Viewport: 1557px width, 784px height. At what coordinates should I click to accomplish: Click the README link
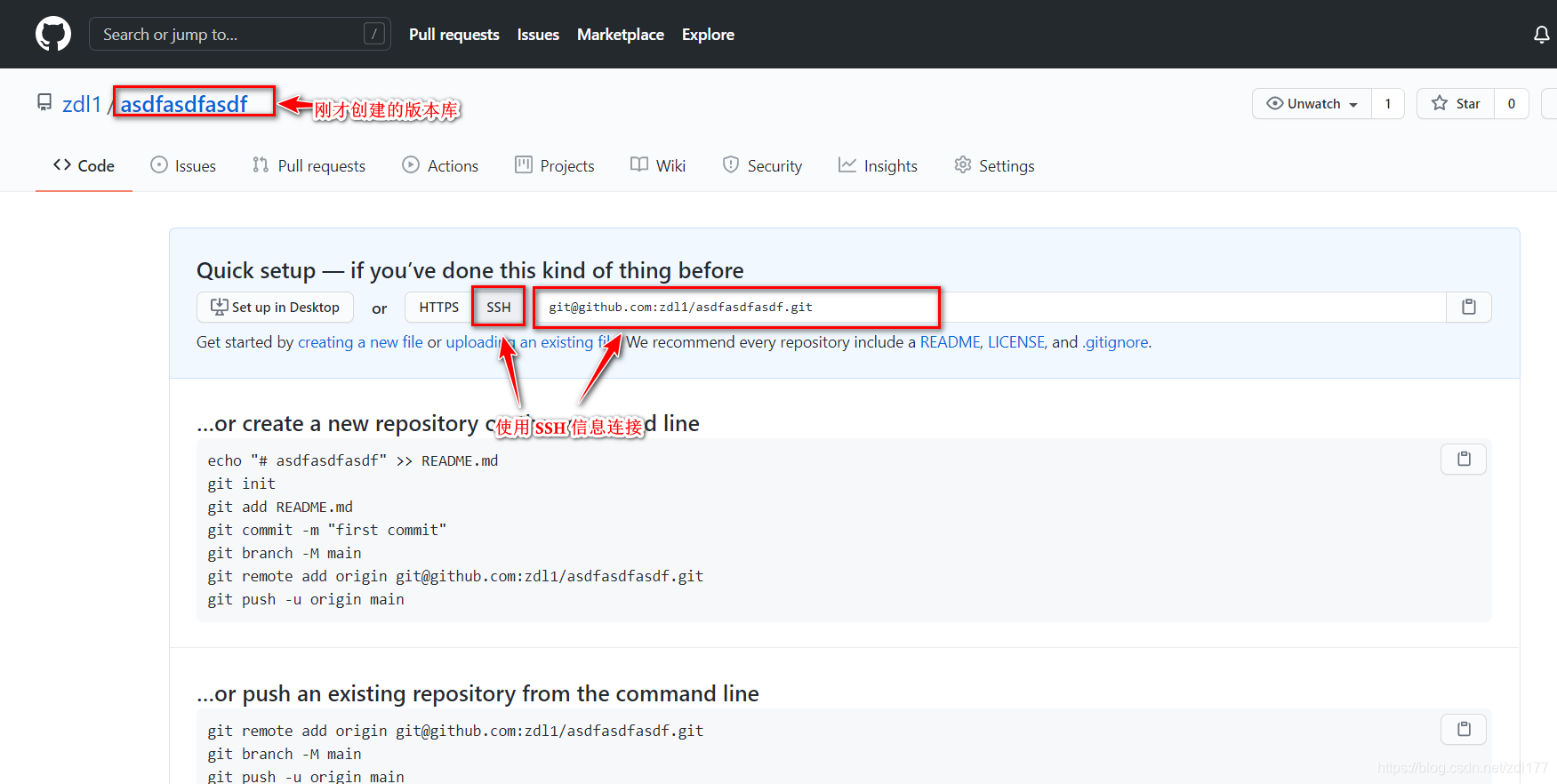coord(950,342)
